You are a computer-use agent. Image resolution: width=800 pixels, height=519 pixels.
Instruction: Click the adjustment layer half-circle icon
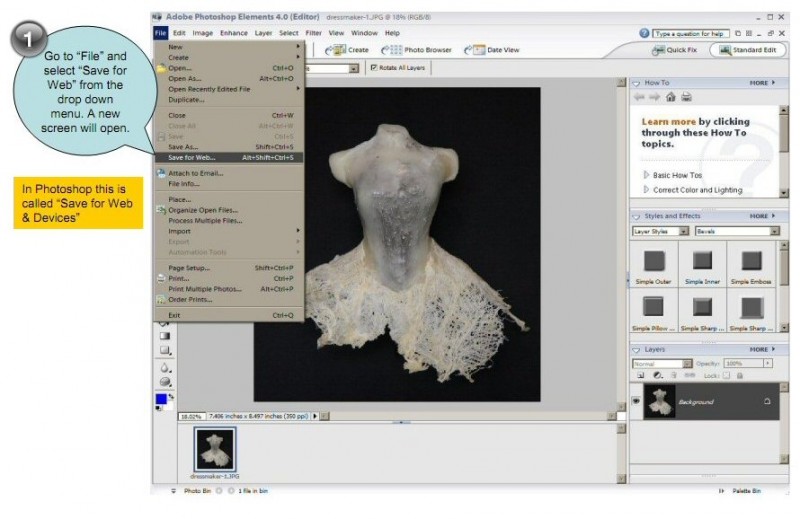pos(658,376)
